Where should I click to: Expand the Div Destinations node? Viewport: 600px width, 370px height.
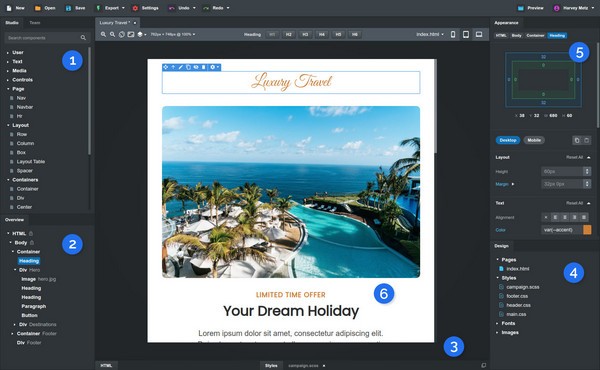coord(15,324)
